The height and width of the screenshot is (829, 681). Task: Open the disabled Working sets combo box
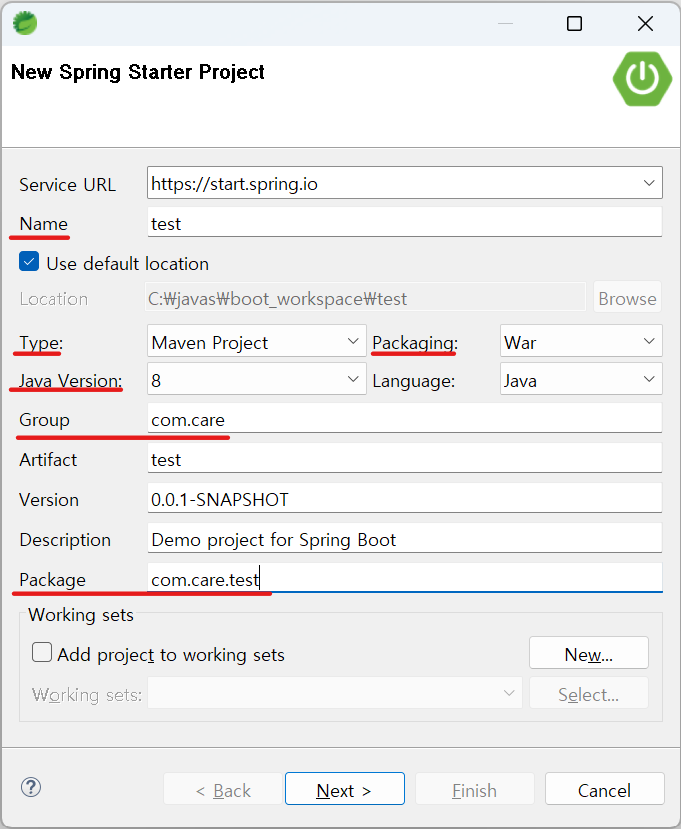[x=335, y=693]
